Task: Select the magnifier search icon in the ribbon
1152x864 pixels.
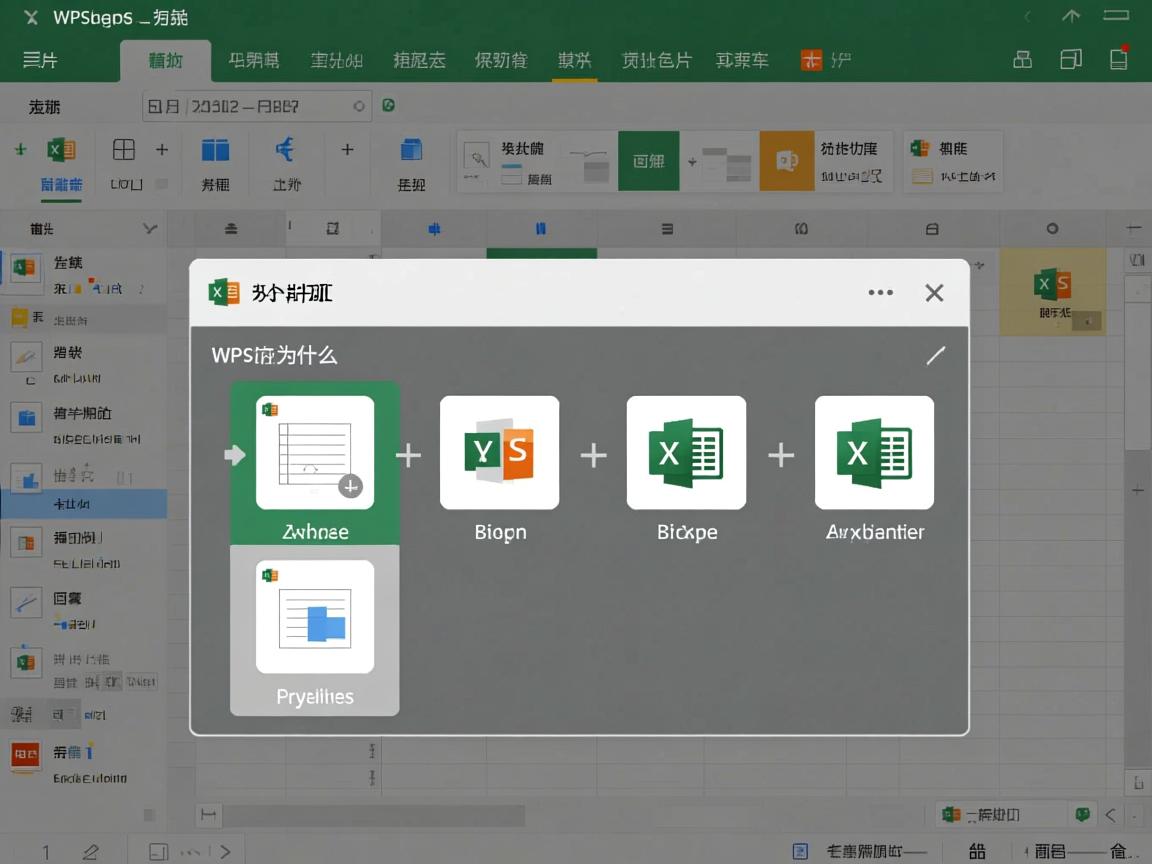Action: pyautogui.click(x=476, y=157)
